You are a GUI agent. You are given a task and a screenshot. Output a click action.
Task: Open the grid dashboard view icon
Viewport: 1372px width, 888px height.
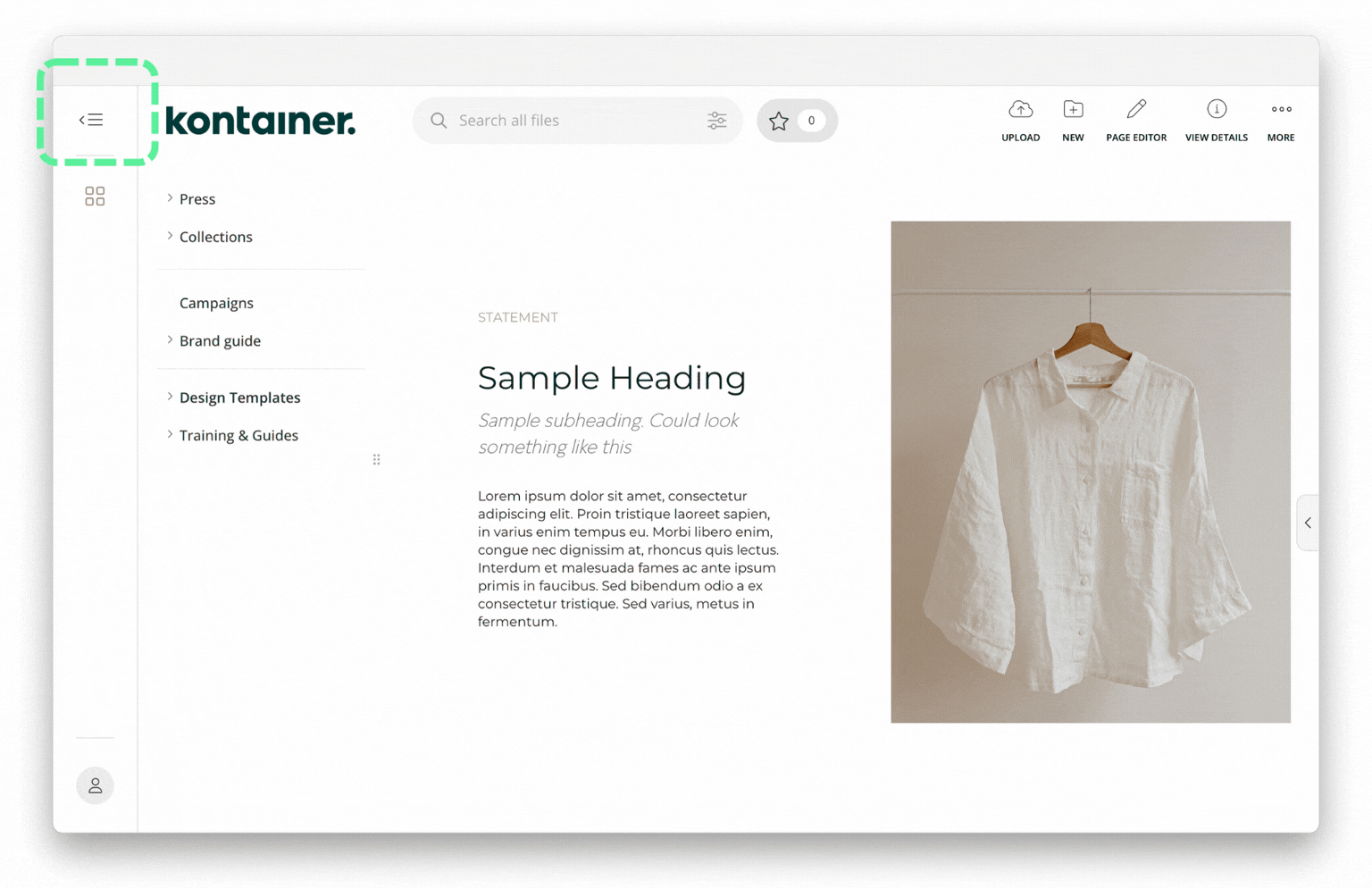[95, 197]
